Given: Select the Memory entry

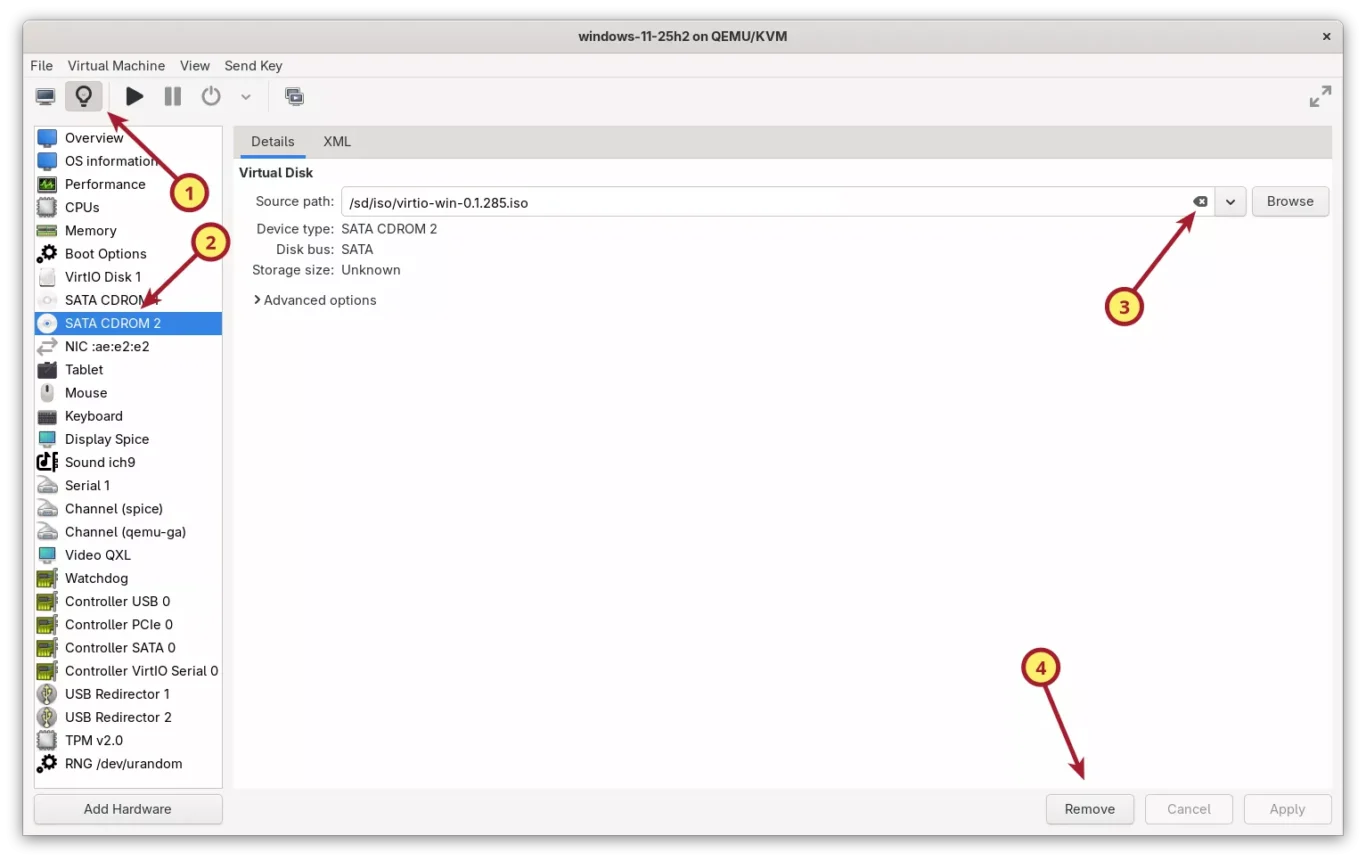Looking at the screenshot, I should (x=128, y=230).
